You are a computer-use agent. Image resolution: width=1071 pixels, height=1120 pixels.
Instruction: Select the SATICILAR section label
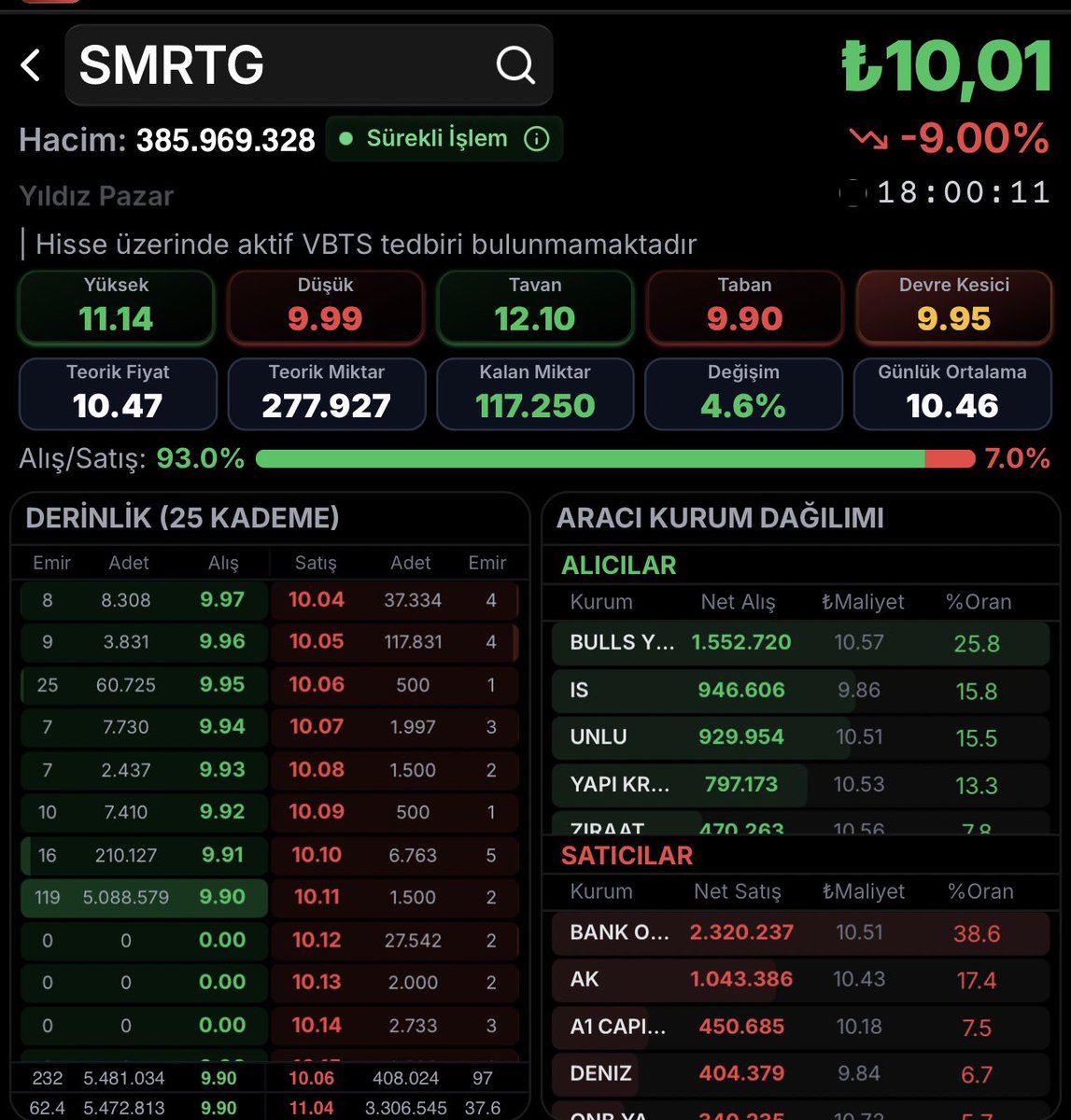point(627,856)
